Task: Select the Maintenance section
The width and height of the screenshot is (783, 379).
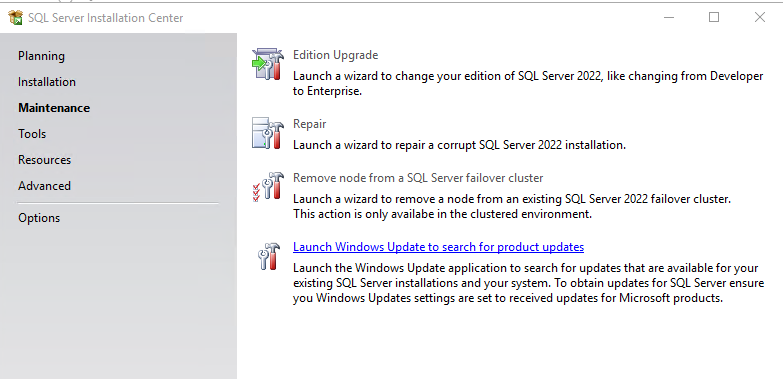Action: click(54, 108)
